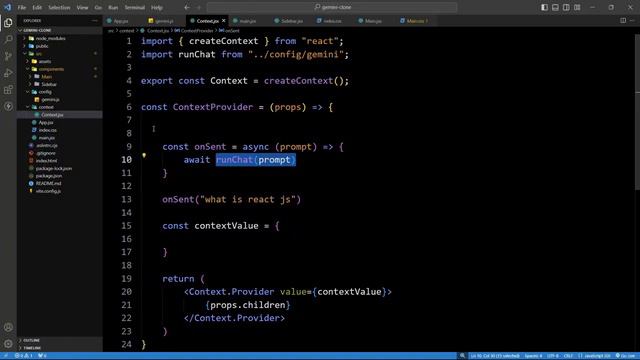Go forward with the right arrow
This screenshot has height=360, width=640.
(199, 7)
